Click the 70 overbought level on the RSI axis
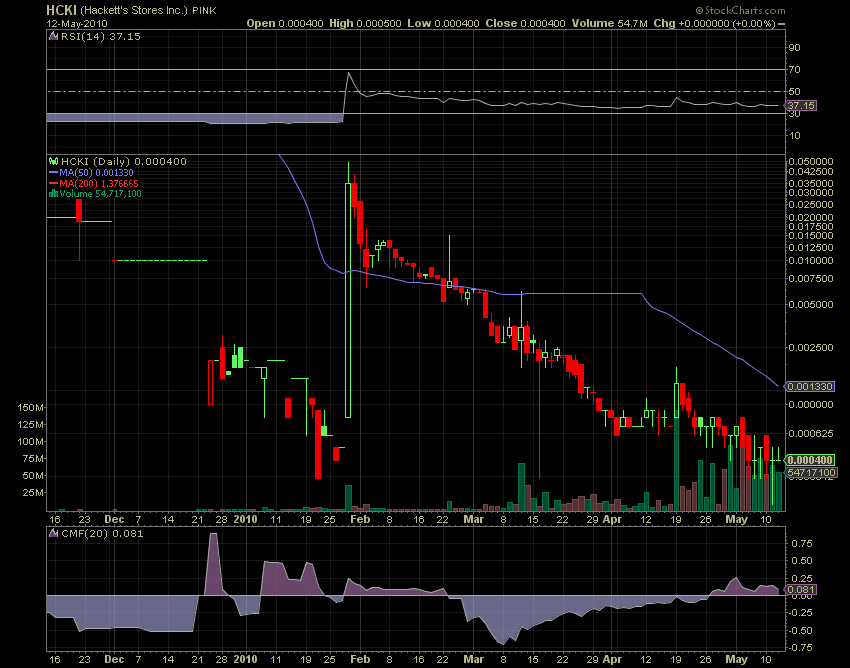 click(x=794, y=69)
